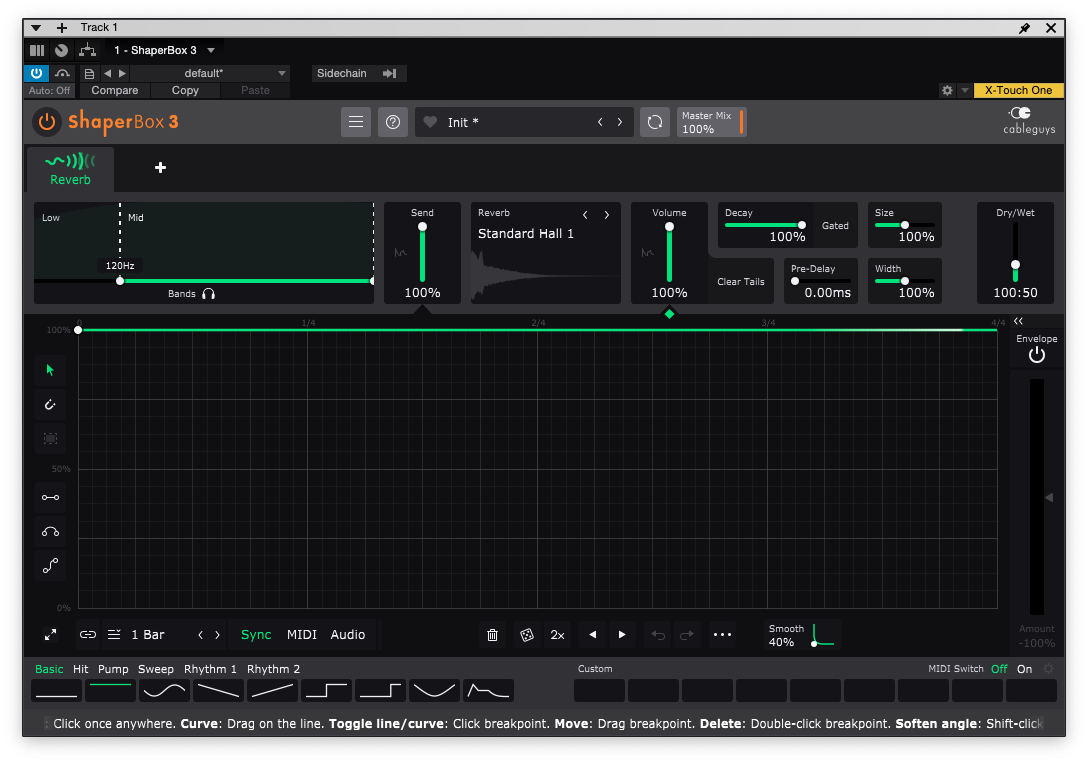Screen dimensions: 1088x763
Task: Open the help question mark button
Action: click(x=393, y=122)
